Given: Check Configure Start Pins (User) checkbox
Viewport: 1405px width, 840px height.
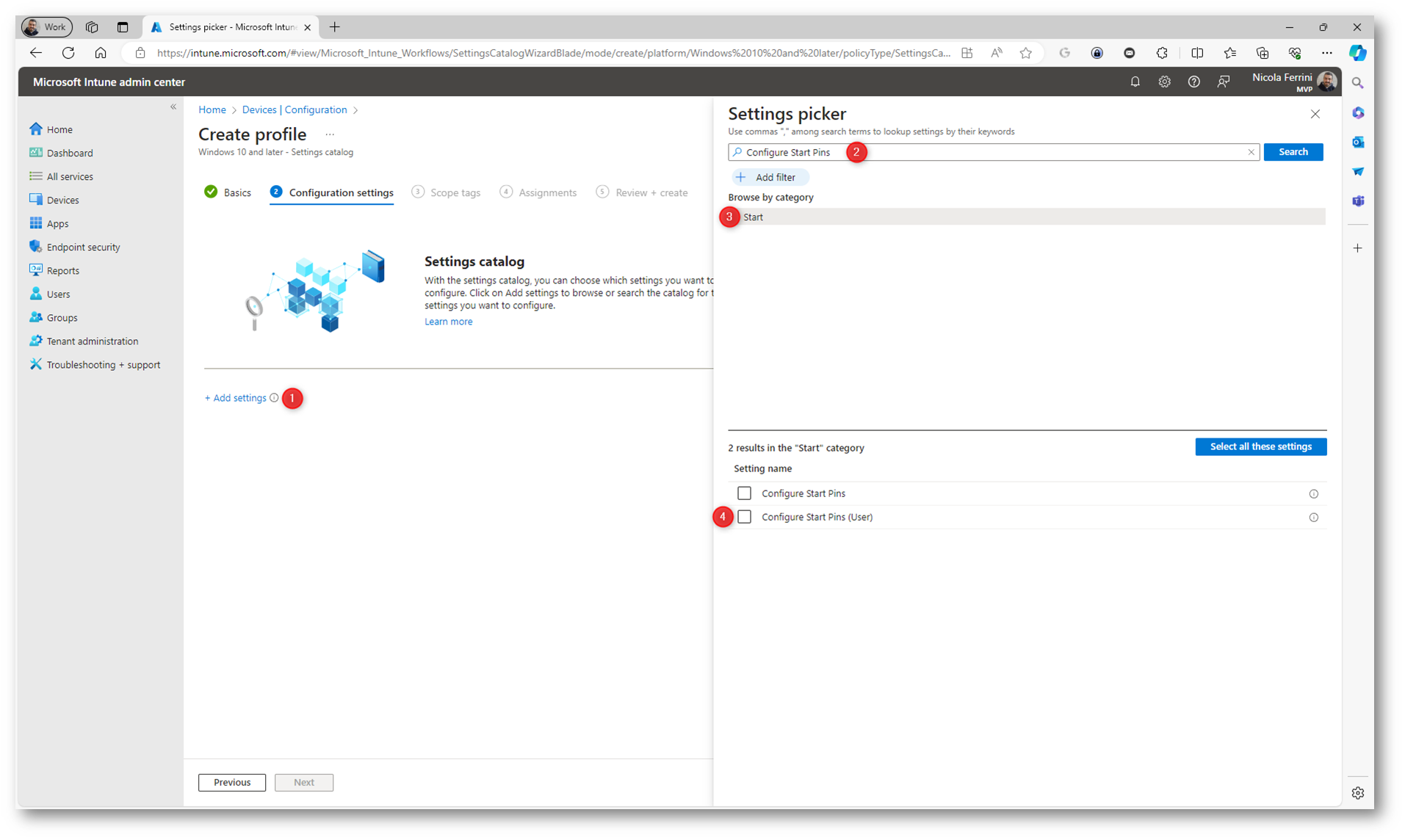Looking at the screenshot, I should 744,517.
